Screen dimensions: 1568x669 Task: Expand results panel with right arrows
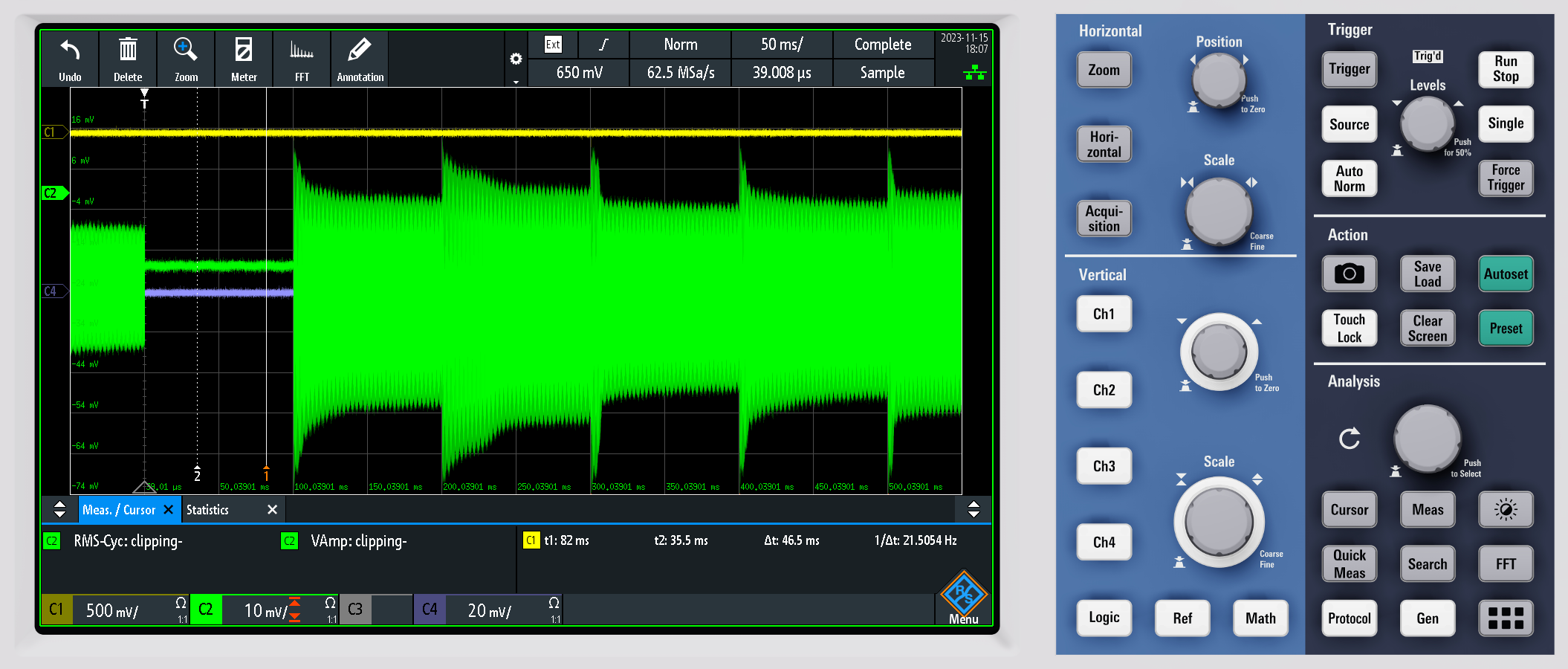coord(973,510)
